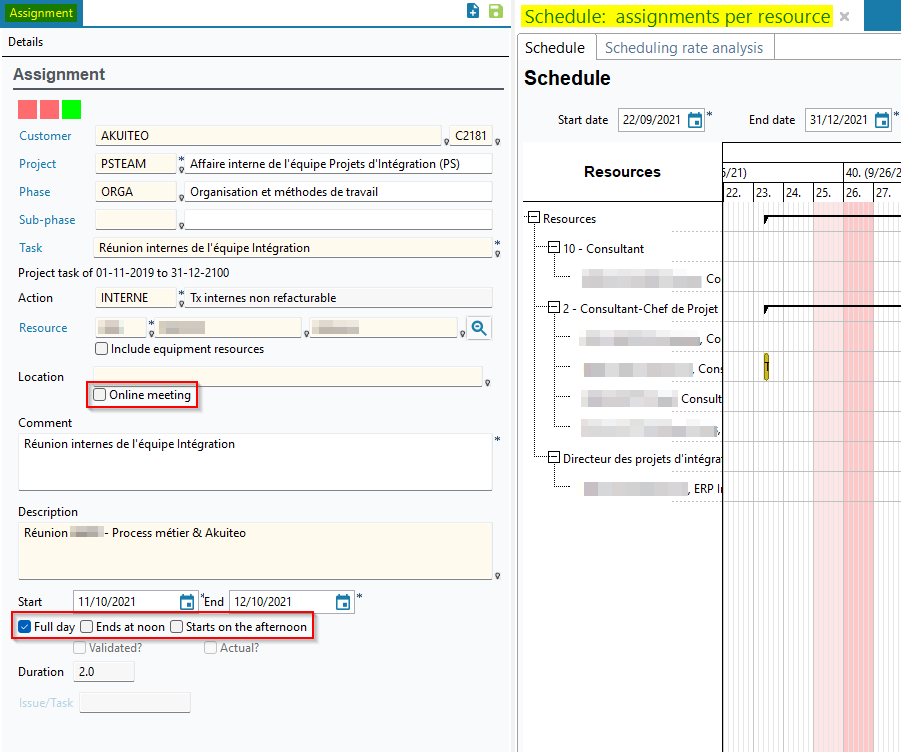Collapse the Resources root tree node

pos(533,218)
